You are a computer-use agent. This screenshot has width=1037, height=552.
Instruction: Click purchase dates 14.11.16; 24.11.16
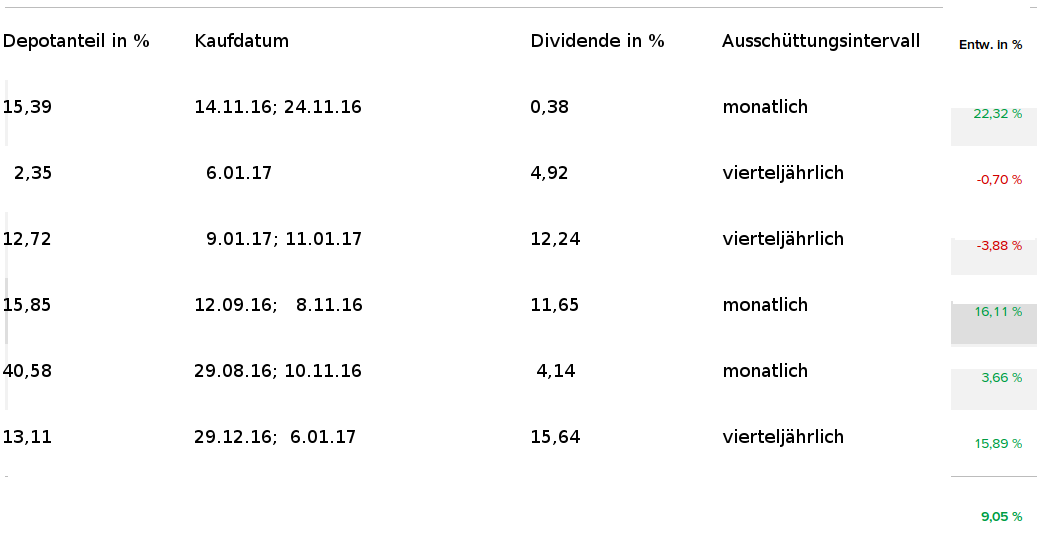[278, 107]
